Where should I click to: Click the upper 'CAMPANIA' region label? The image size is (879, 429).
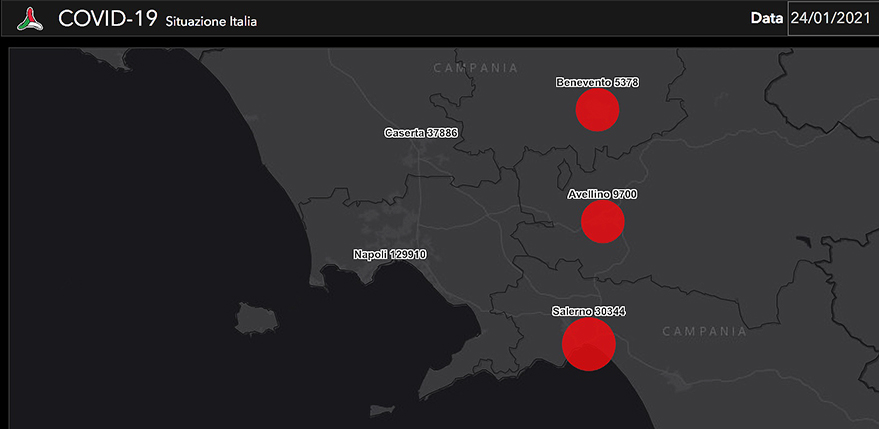pos(475,68)
